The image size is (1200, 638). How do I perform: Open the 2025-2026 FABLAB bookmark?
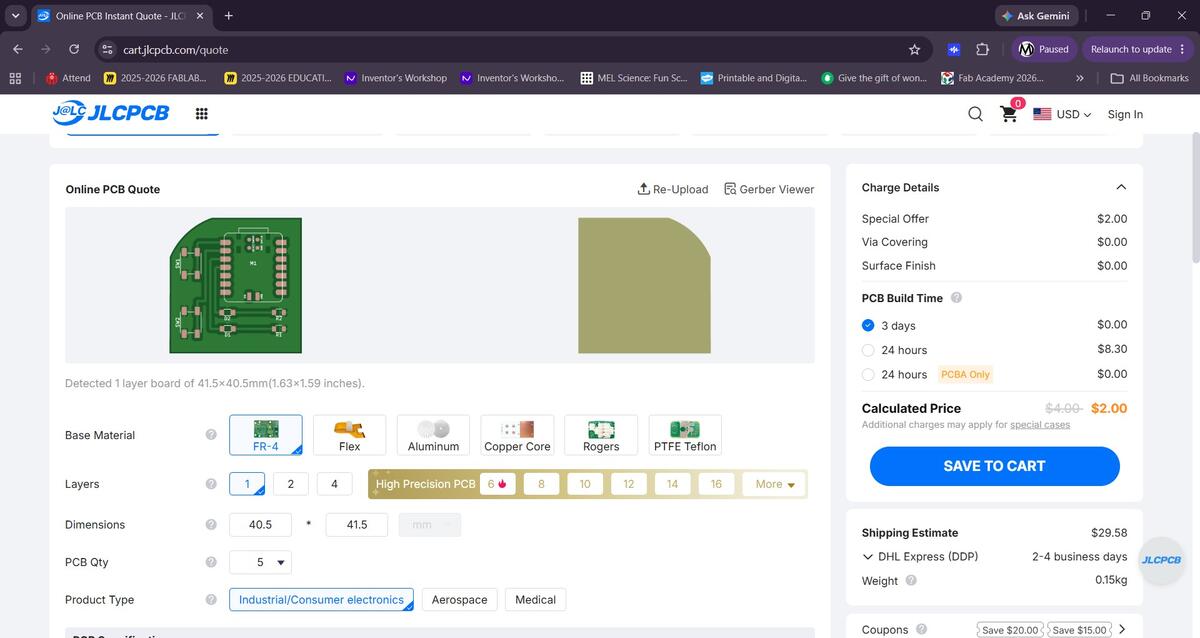(x=155, y=78)
